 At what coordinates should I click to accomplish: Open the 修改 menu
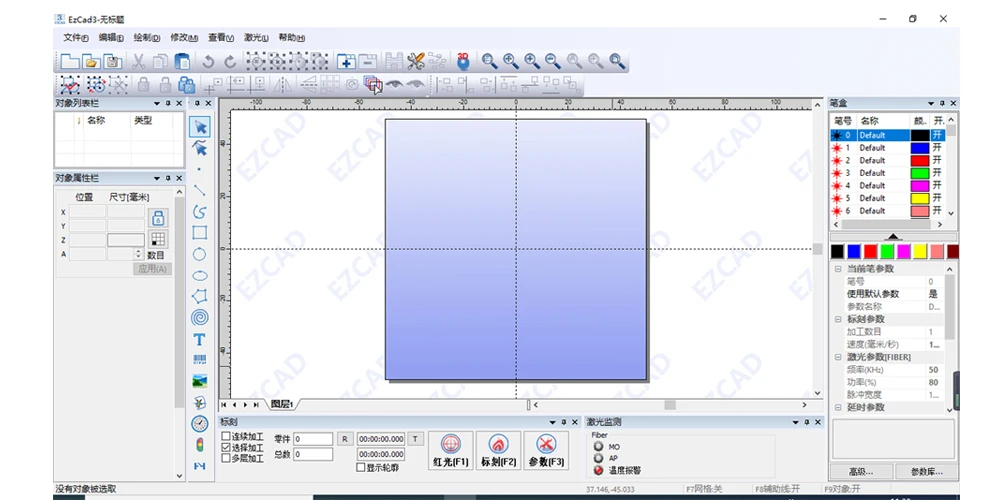184,38
